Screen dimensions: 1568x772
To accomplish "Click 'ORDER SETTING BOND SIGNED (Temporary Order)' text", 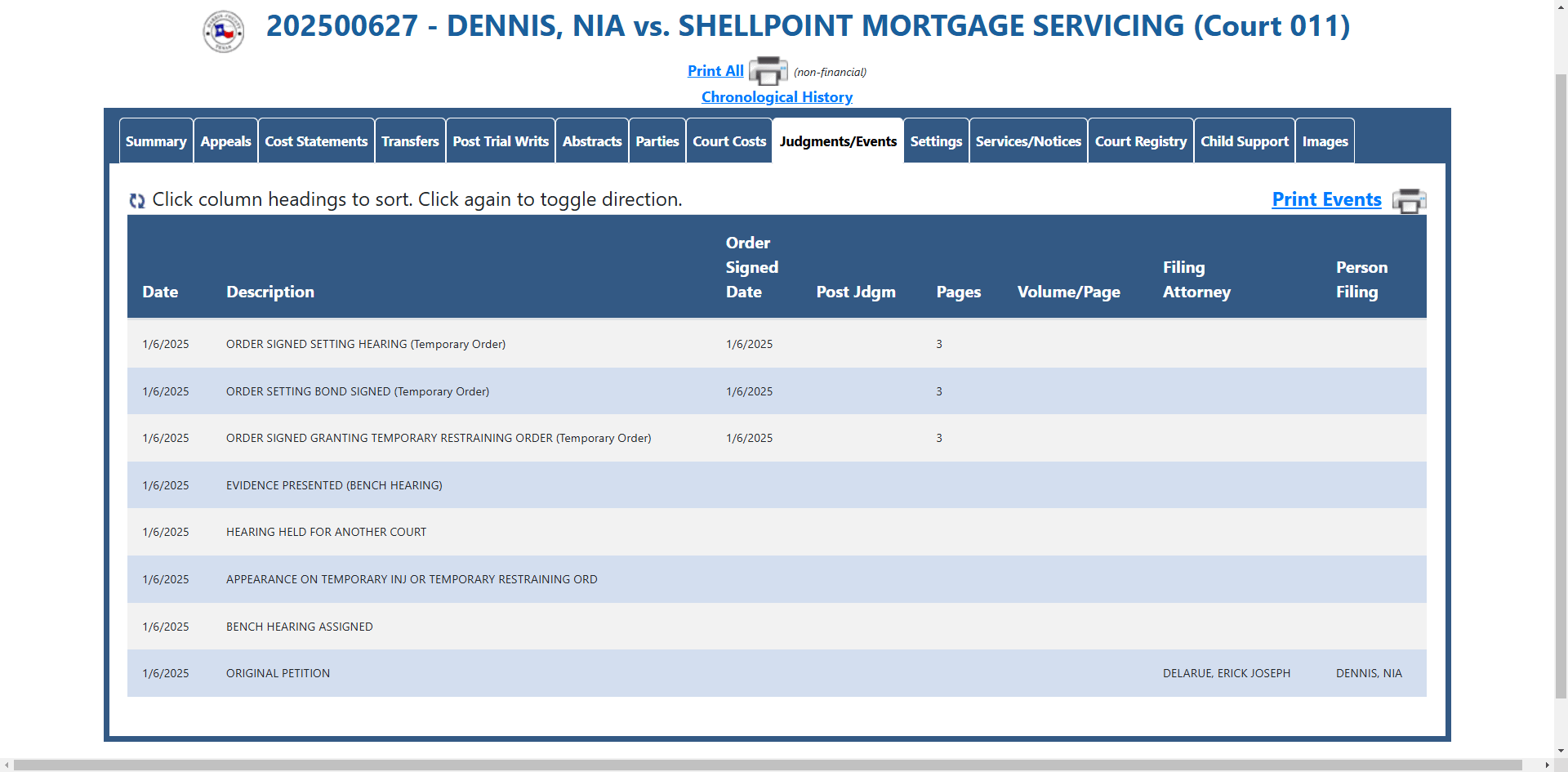I will 358,391.
